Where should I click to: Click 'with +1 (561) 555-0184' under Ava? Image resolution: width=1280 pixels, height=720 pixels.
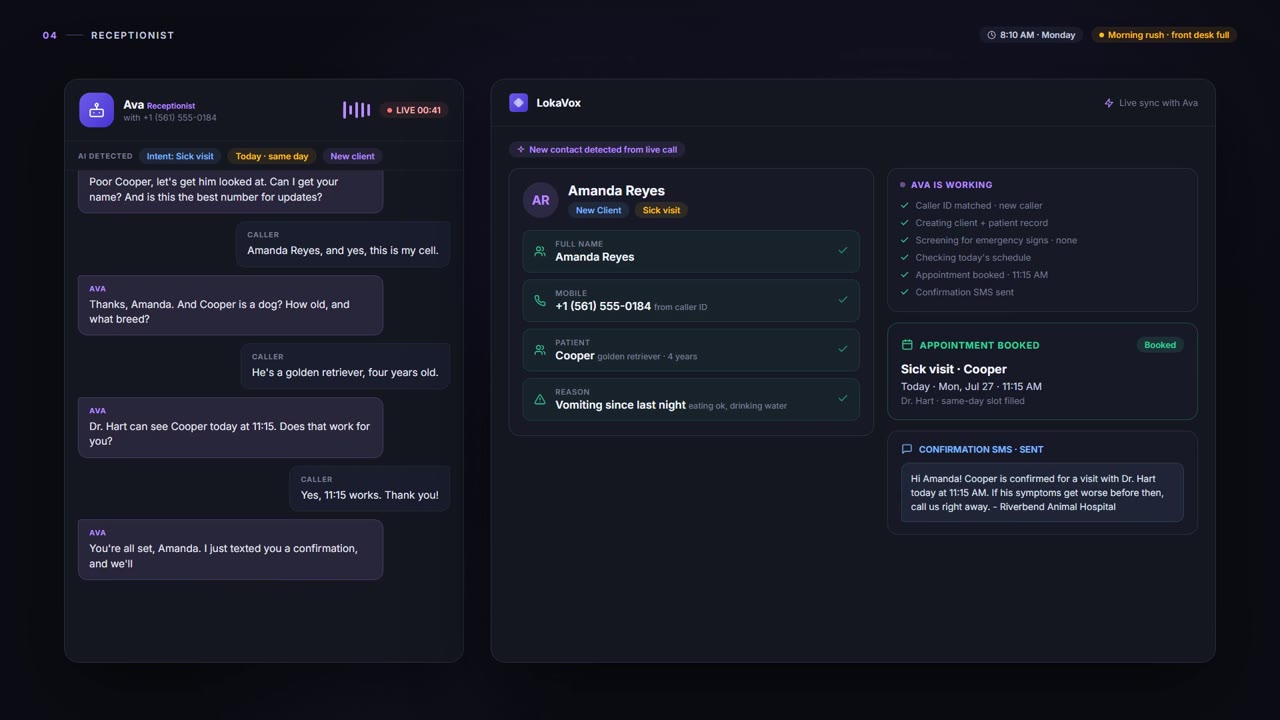[170, 118]
